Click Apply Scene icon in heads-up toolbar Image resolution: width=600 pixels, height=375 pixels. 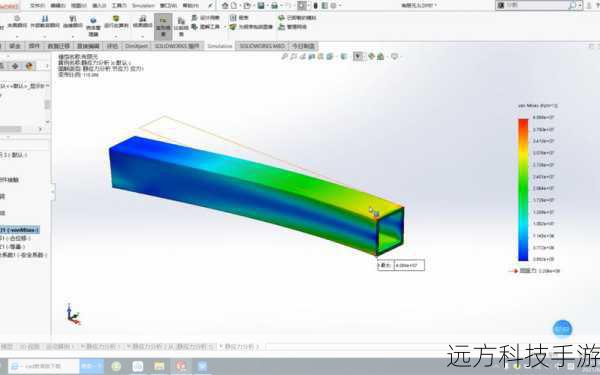point(380,57)
